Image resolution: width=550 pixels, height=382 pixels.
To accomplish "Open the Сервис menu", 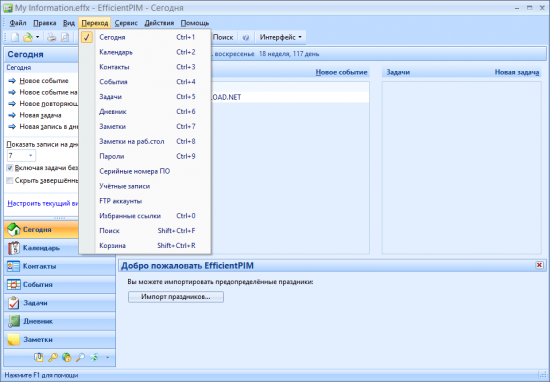I will pyautogui.click(x=126, y=23).
